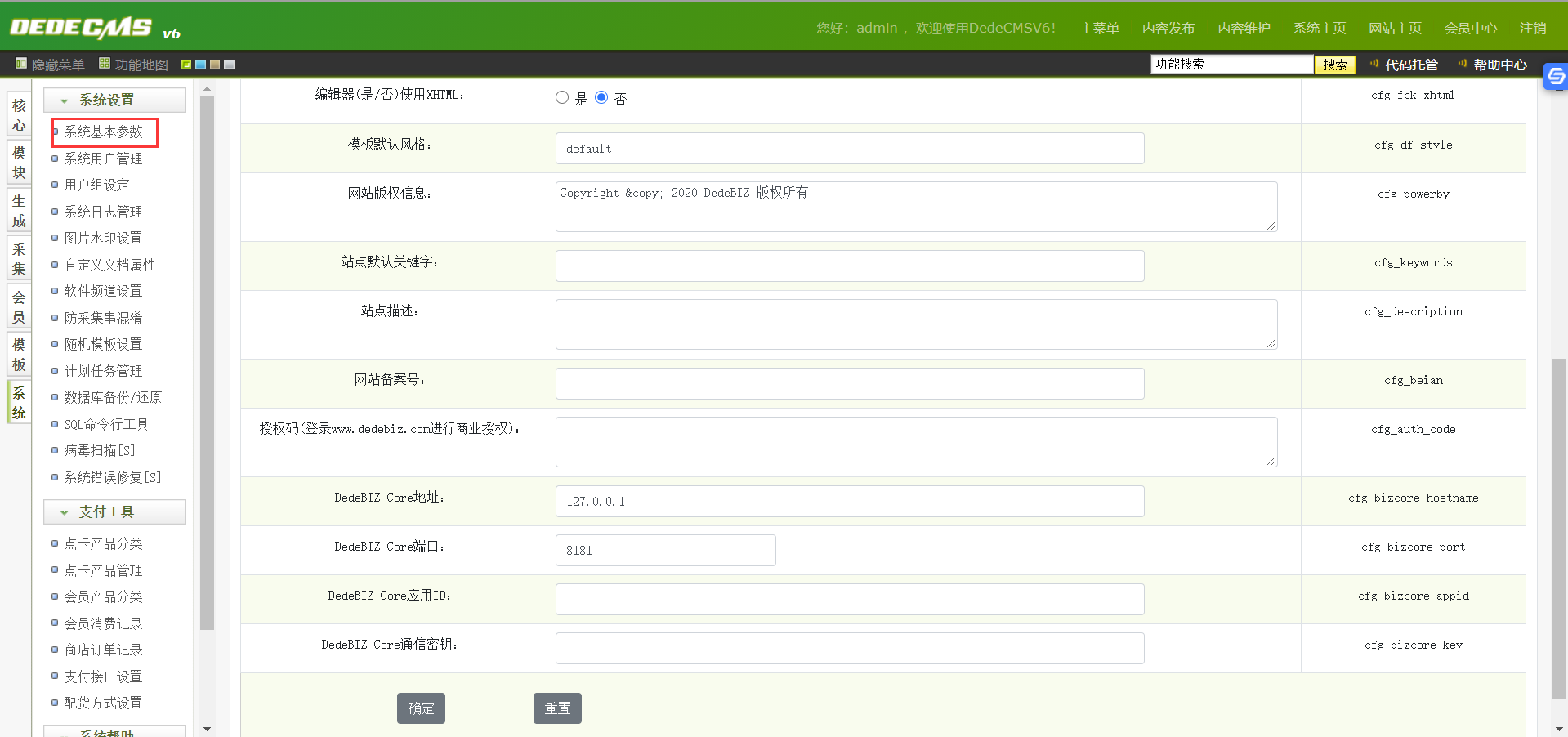1568x737 pixels.
Task: Select the tan theme color swatch
Action: (215, 65)
